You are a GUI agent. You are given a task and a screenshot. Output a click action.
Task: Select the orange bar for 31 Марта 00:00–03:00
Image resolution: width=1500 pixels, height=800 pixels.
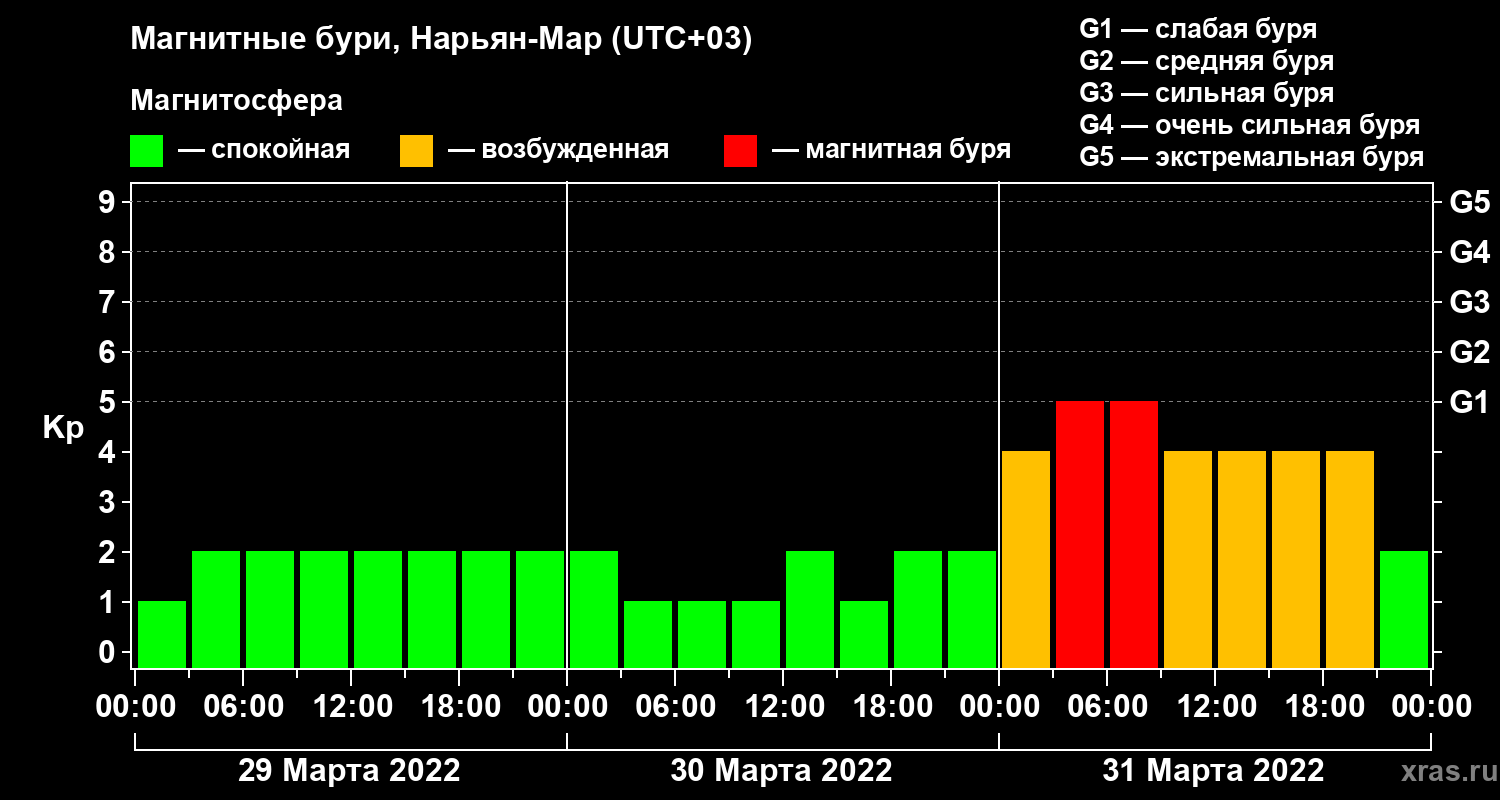1026,559
